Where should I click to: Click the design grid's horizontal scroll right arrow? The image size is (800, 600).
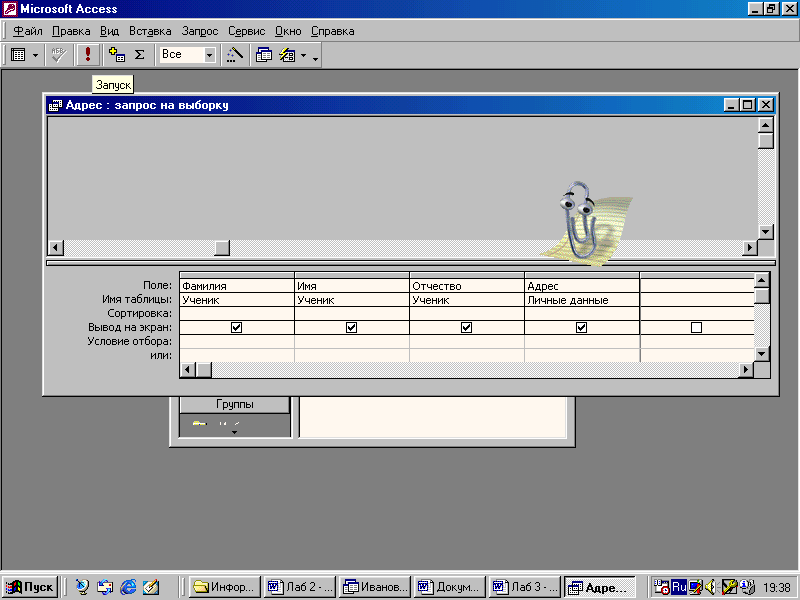tap(746, 369)
